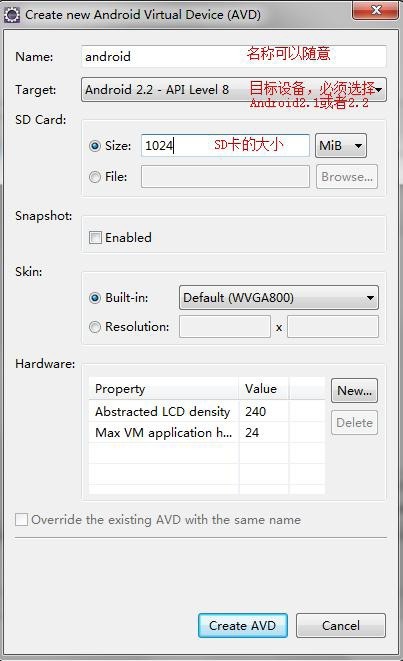403x661 pixels.
Task: Select the Max VM application heap row
Action: click(207, 432)
